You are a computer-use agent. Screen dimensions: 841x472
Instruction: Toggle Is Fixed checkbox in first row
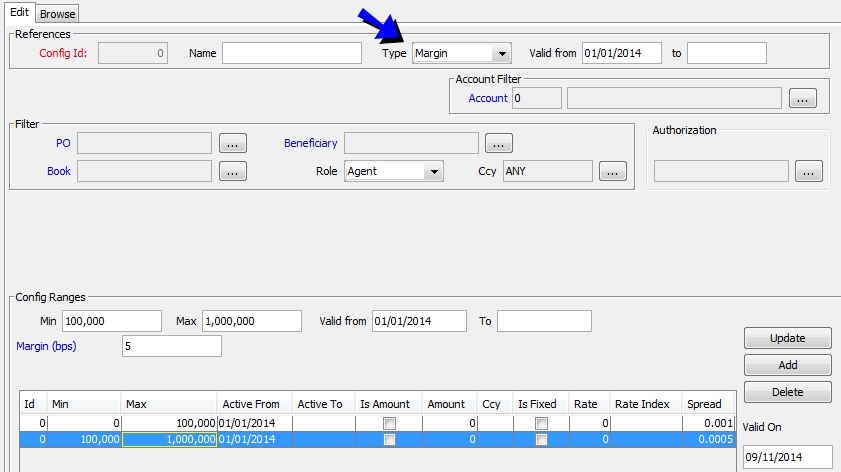coord(541,423)
